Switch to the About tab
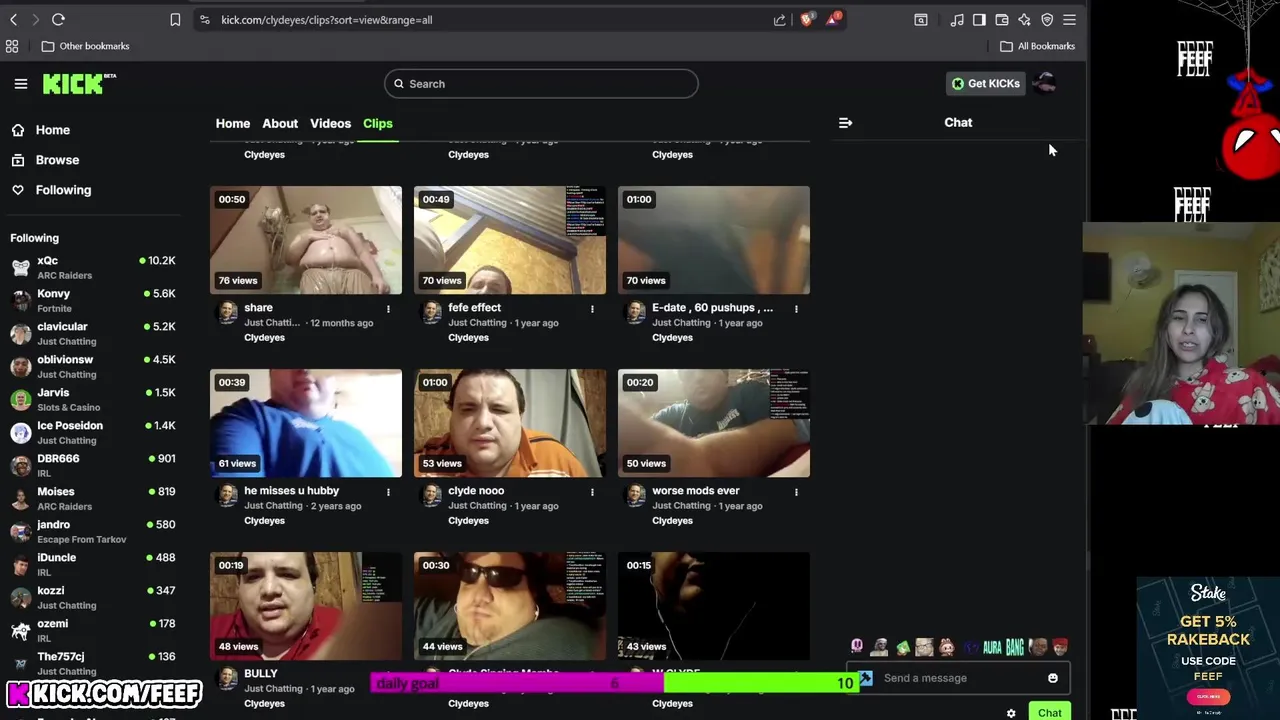 [x=280, y=123]
